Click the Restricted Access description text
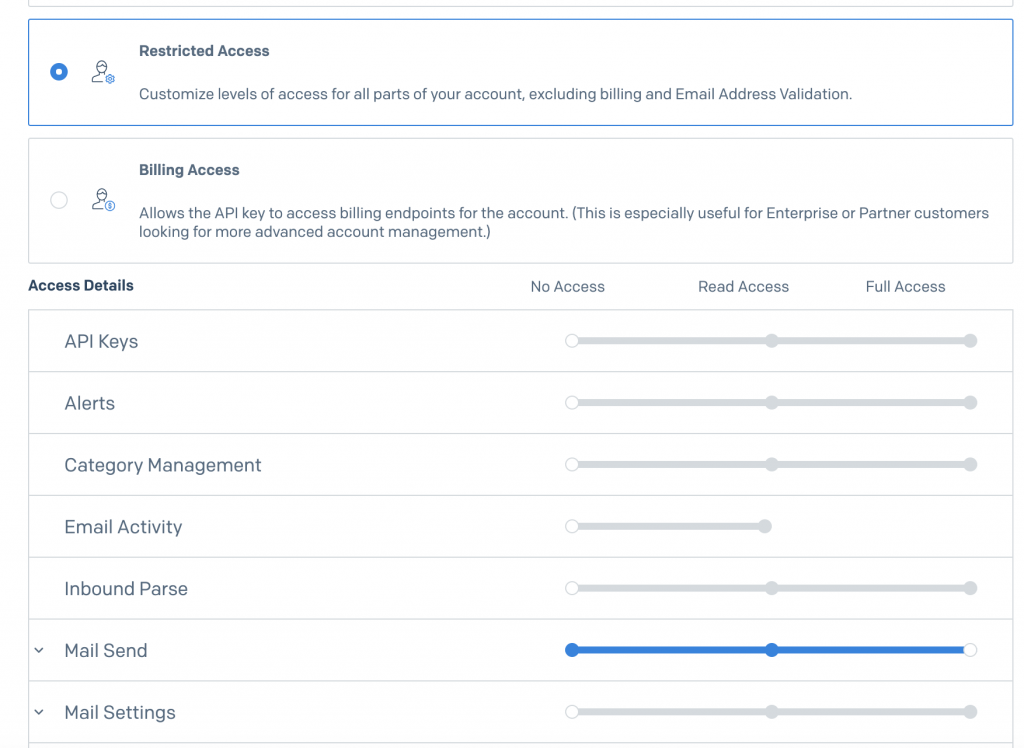The image size is (1024, 748). [496, 94]
